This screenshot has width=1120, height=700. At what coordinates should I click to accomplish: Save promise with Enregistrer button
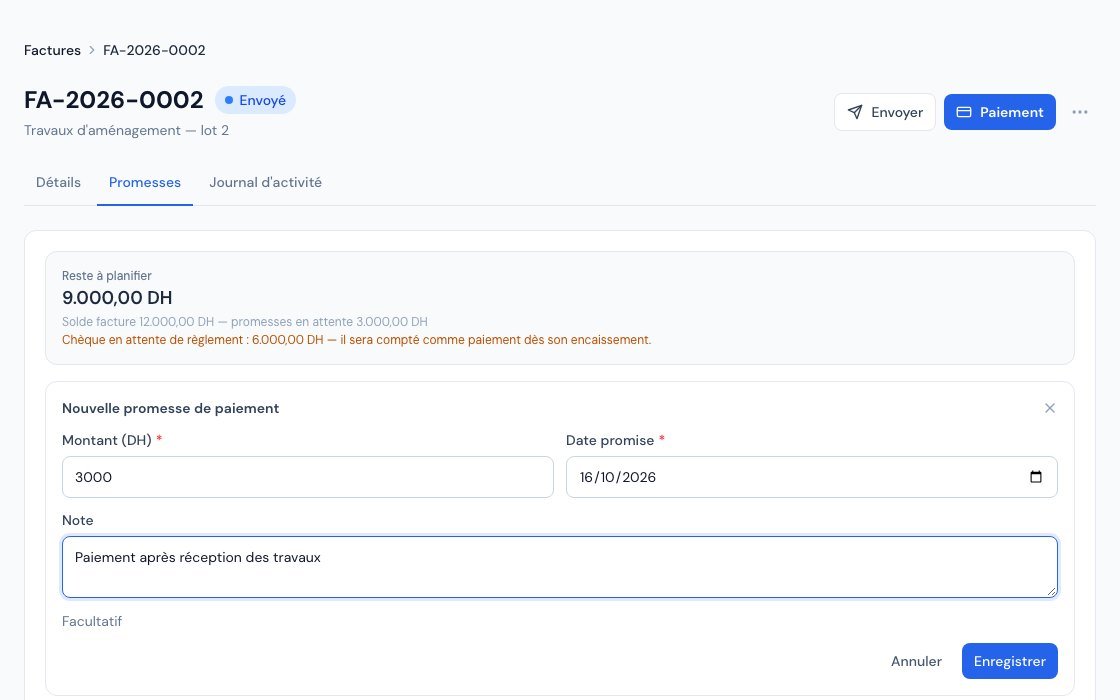point(1009,661)
